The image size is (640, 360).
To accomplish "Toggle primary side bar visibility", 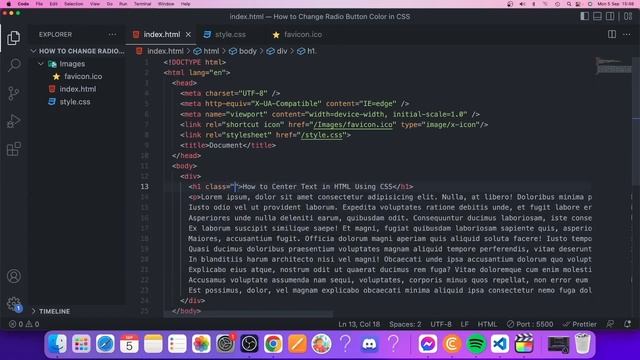I will tap(584, 16).
